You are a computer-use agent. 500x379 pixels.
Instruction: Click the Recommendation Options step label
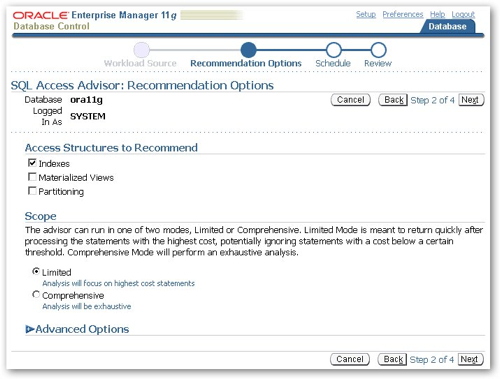[x=246, y=63]
